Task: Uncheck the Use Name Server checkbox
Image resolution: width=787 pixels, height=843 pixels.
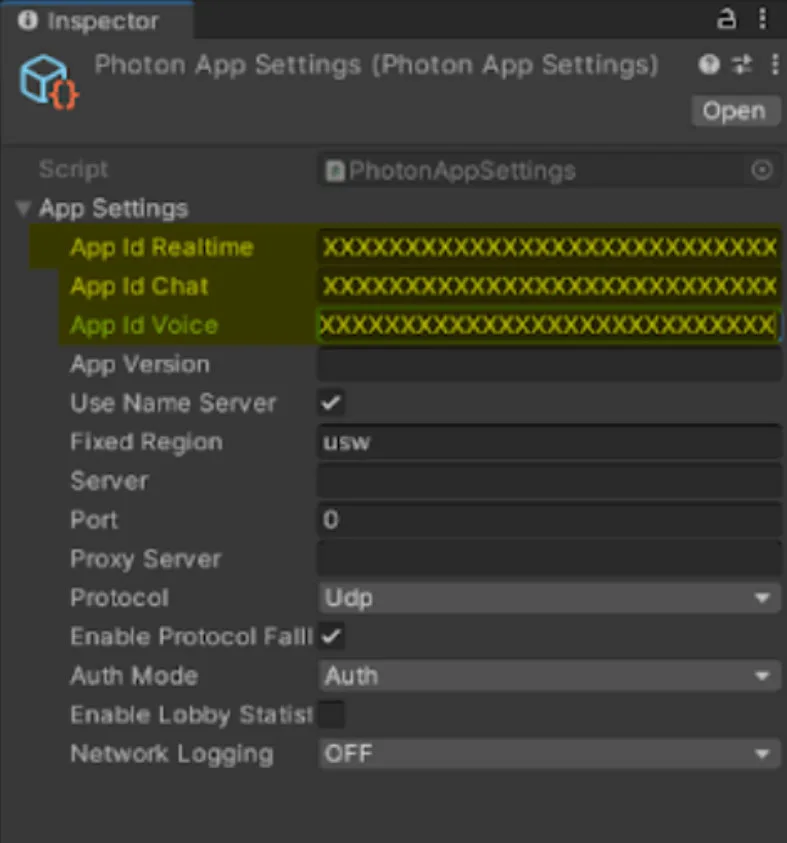Action: click(x=331, y=403)
